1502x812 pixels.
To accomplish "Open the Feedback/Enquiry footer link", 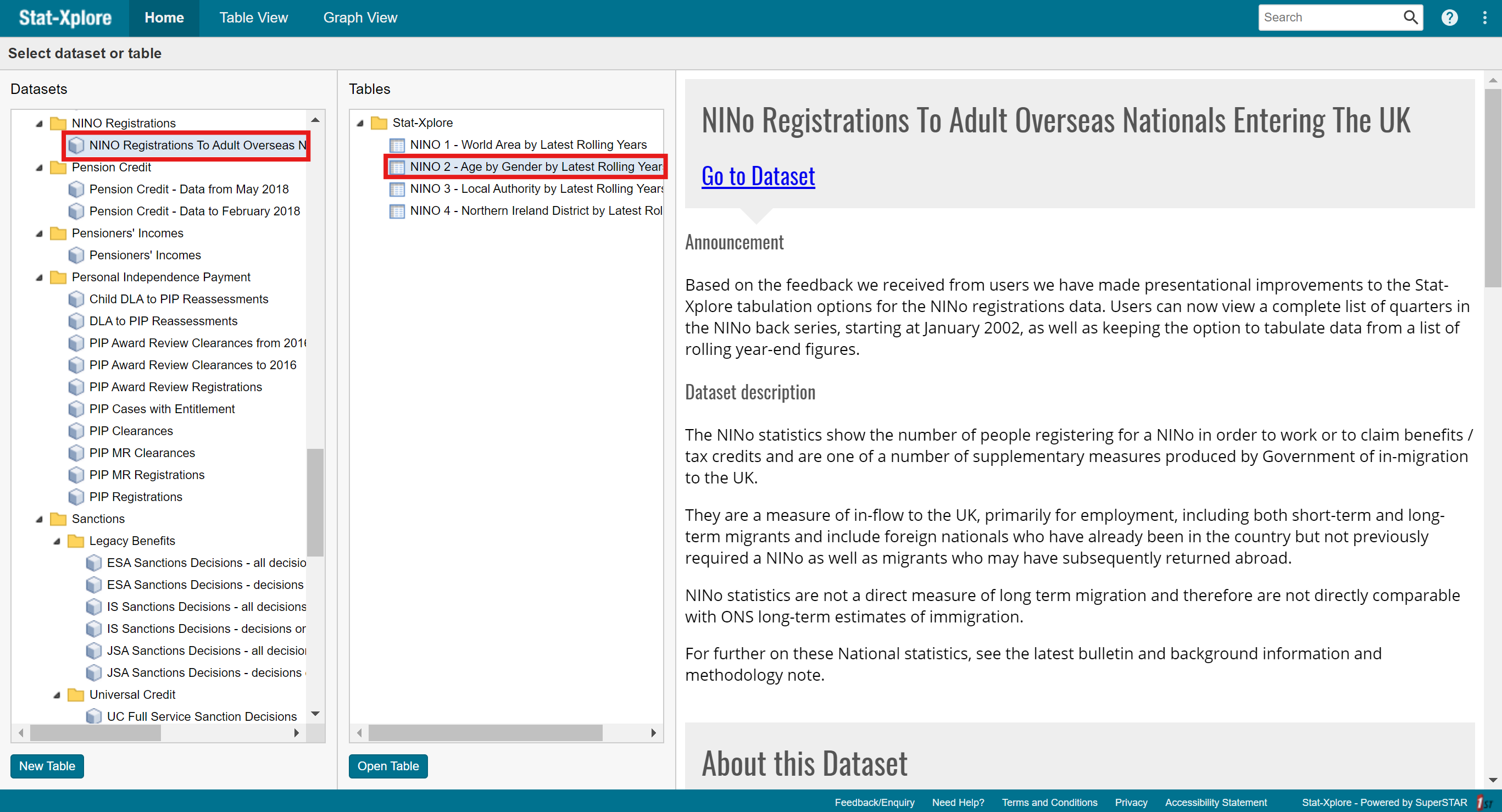I will click(874, 802).
